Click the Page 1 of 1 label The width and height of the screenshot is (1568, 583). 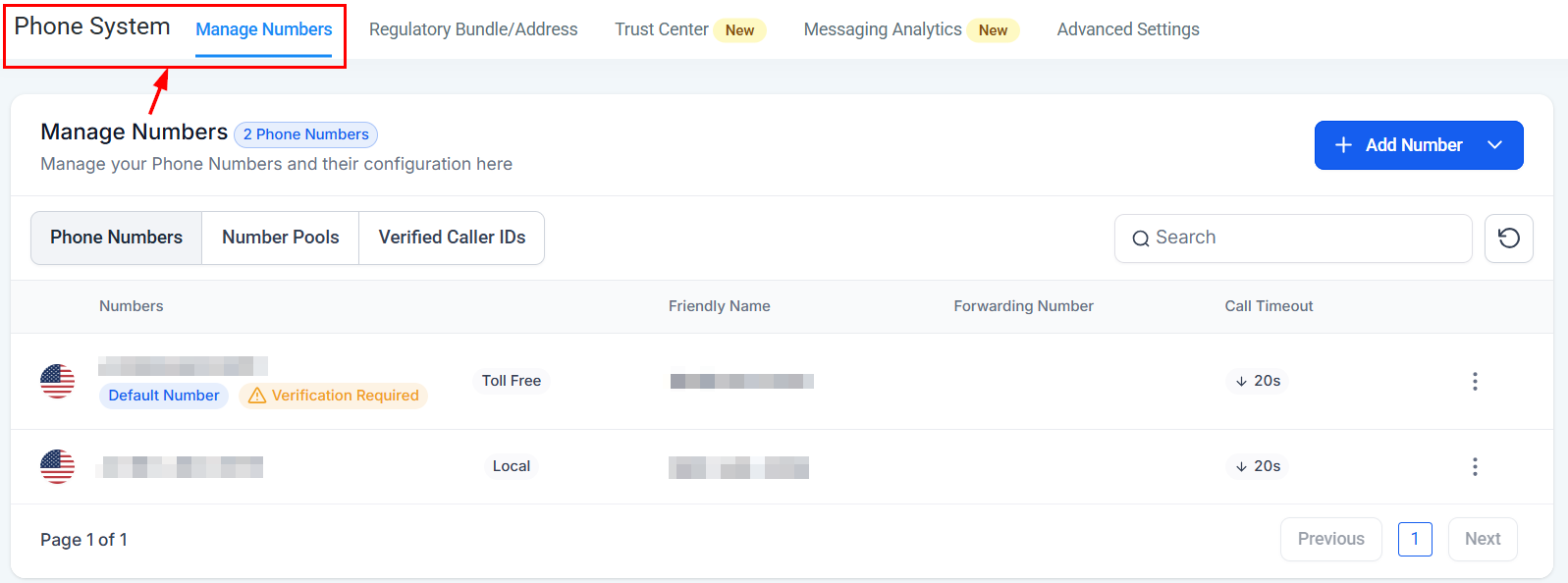83,540
